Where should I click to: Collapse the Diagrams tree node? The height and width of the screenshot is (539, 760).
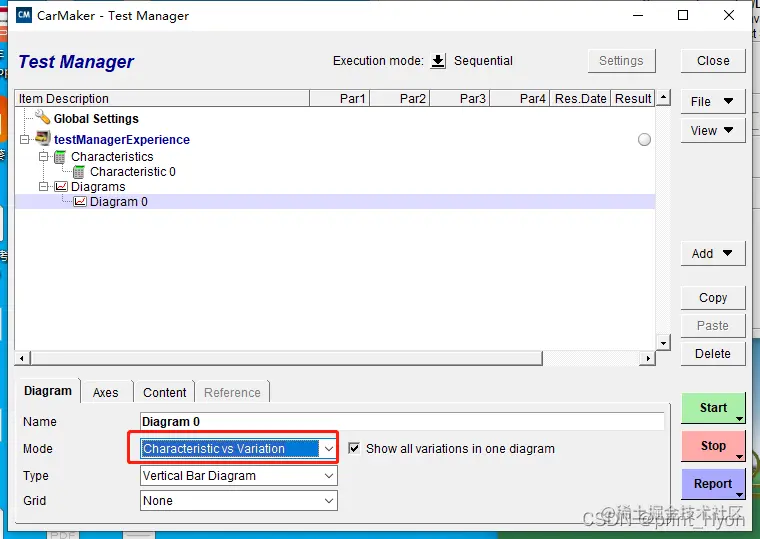43,187
